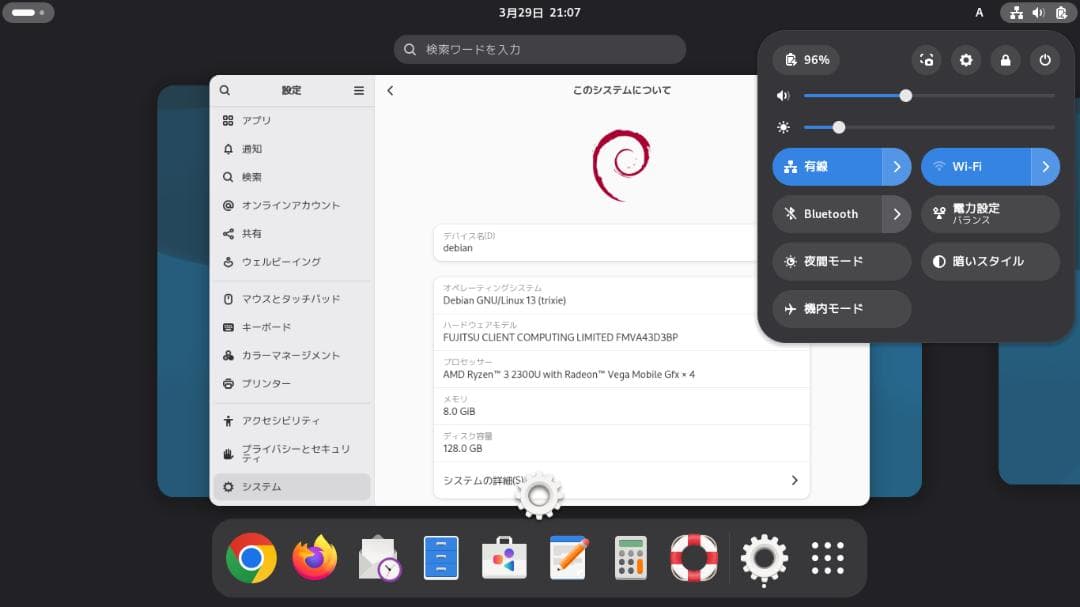Select 検索 in settings sidebar
This screenshot has width=1080, height=607.
[292, 177]
